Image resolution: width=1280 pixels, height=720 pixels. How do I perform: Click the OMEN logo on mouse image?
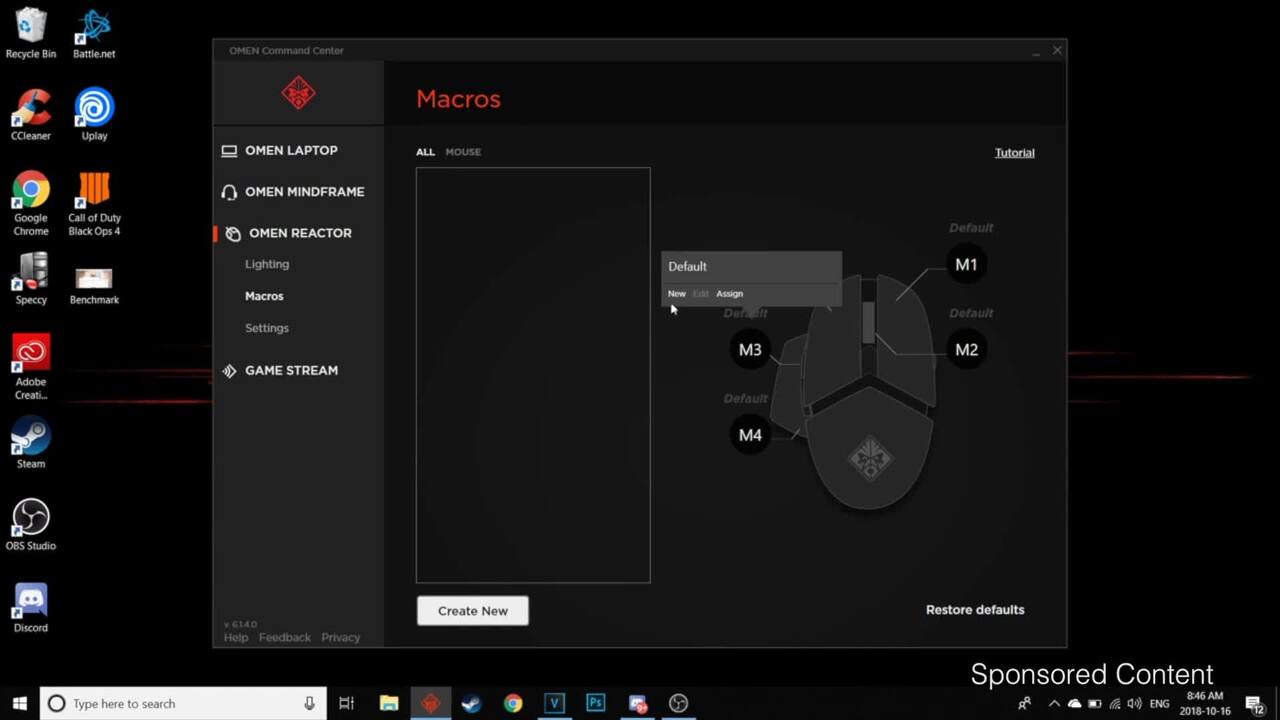point(869,458)
